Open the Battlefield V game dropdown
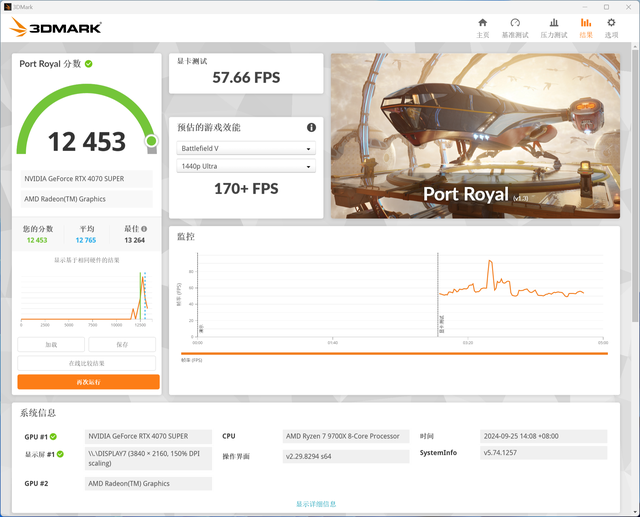This screenshot has height=517, width=640. tap(246, 149)
